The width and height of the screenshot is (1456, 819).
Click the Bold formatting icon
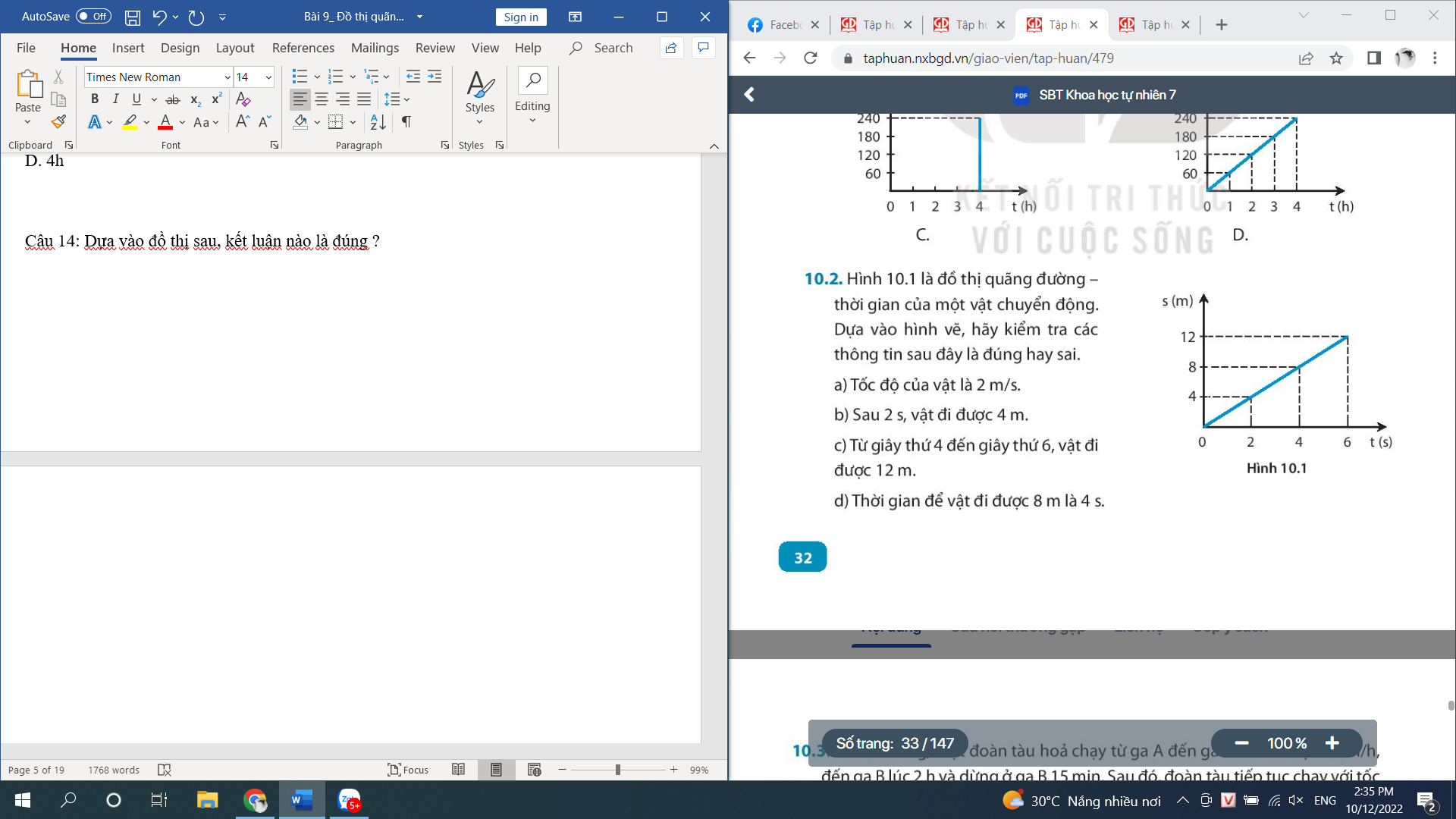point(94,98)
